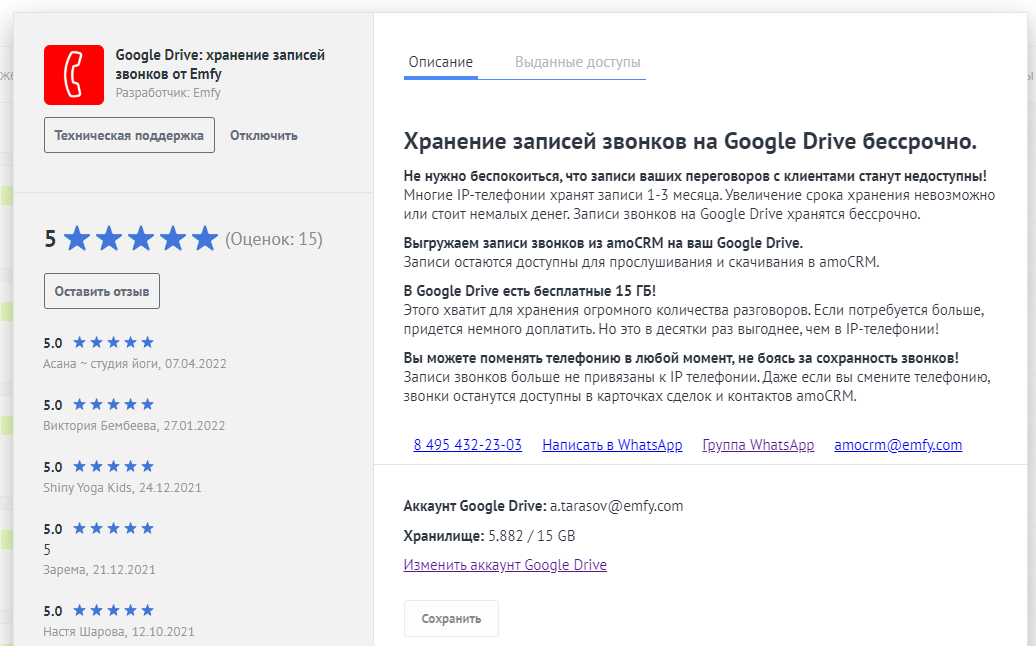Click the Оставить отзыв button
The width and height of the screenshot is (1036, 646).
pyautogui.click(x=102, y=291)
